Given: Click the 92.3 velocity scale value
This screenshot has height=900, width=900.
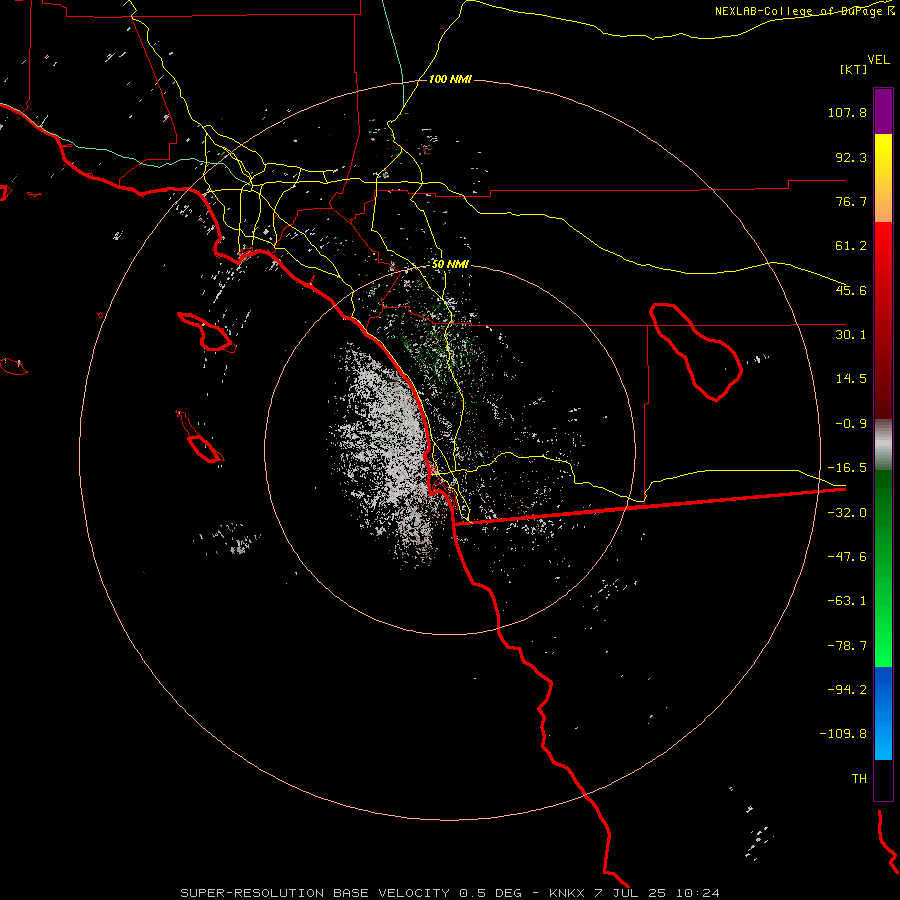Looking at the screenshot, I should tap(851, 157).
